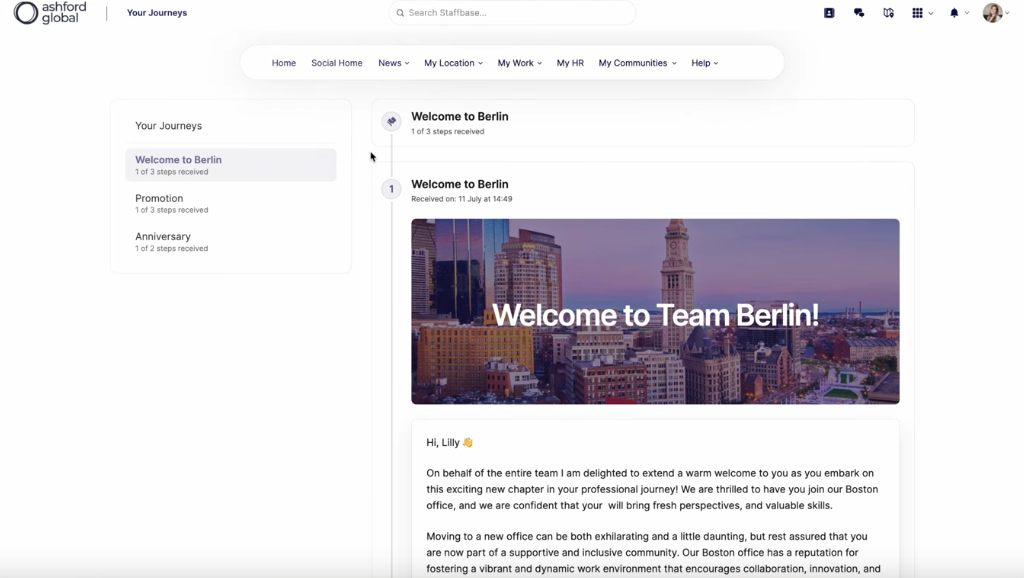Open the employee directory contacts icon
Screen dimensions: 1024x578
(829, 13)
